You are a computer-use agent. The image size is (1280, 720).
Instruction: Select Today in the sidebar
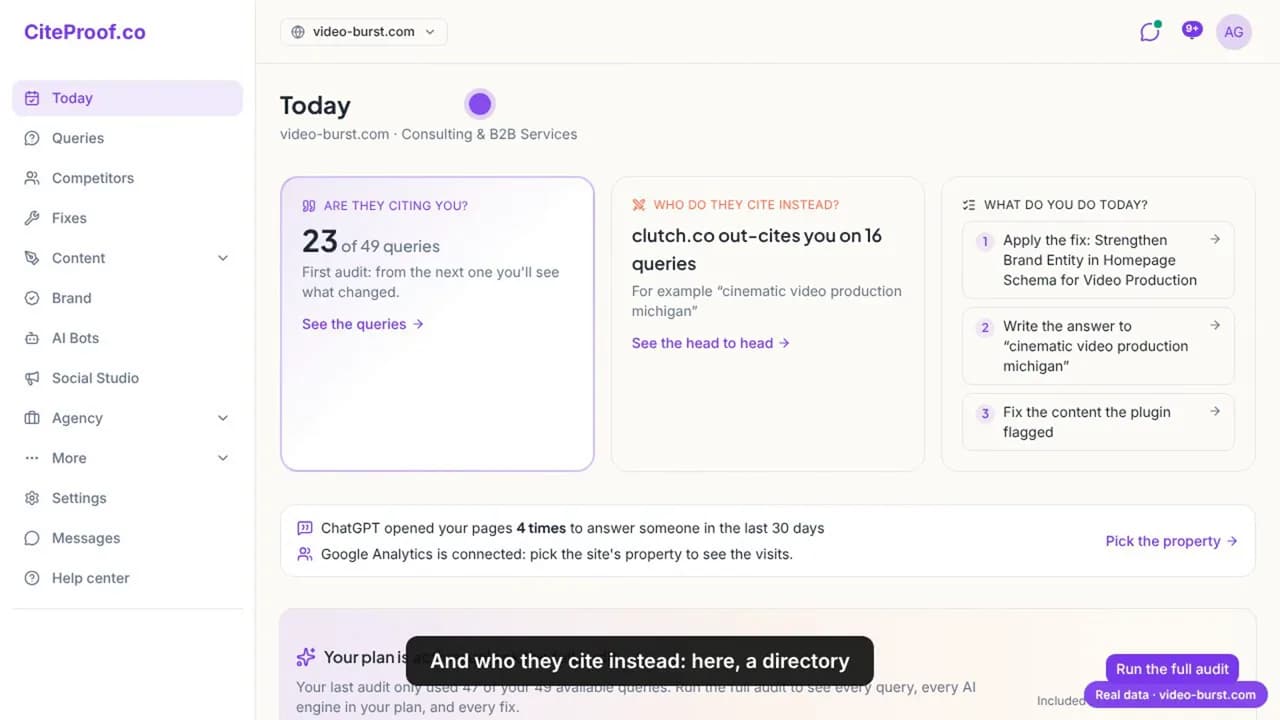click(127, 98)
